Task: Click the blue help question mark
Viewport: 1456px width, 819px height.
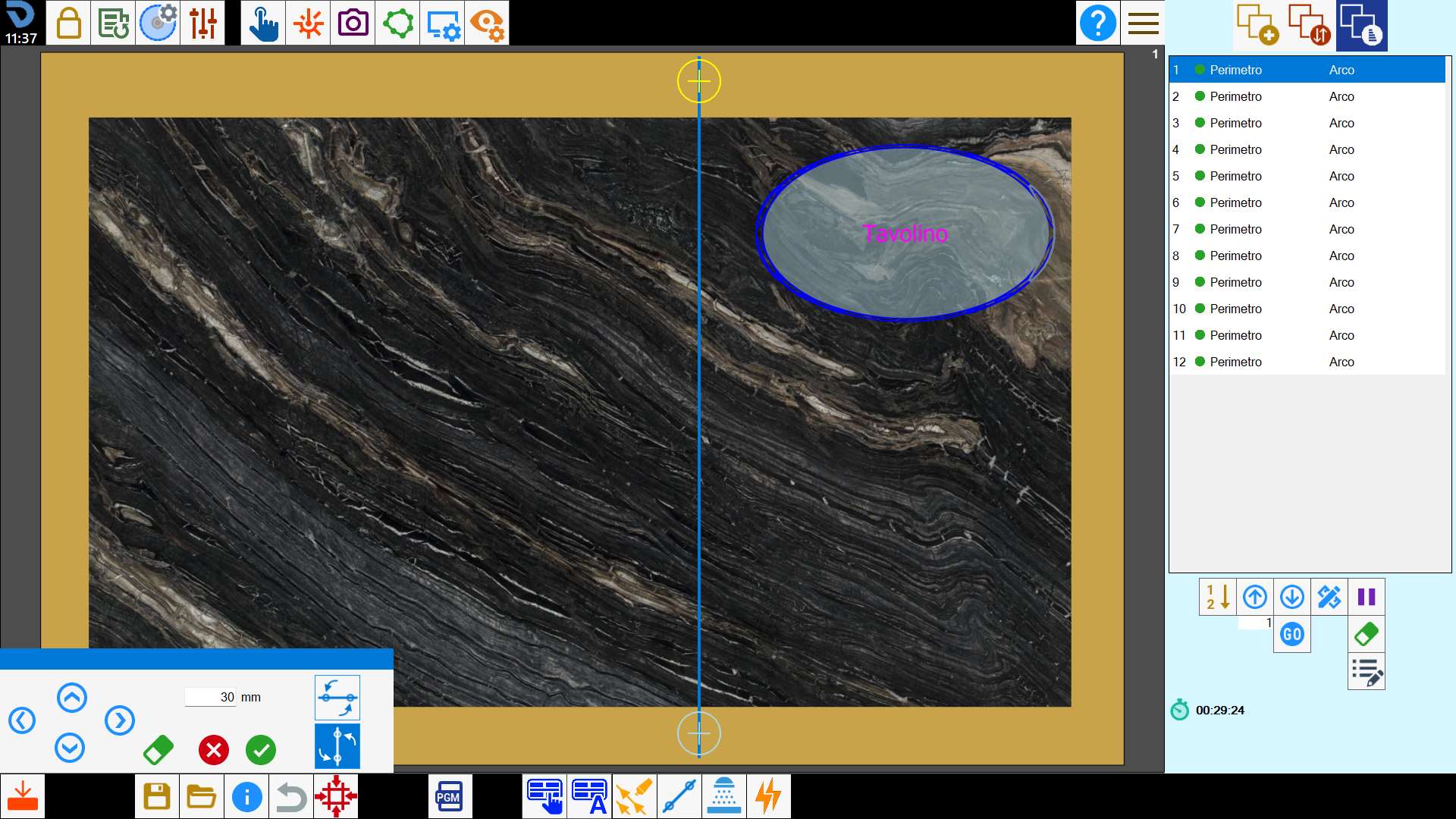Action: point(1097,23)
